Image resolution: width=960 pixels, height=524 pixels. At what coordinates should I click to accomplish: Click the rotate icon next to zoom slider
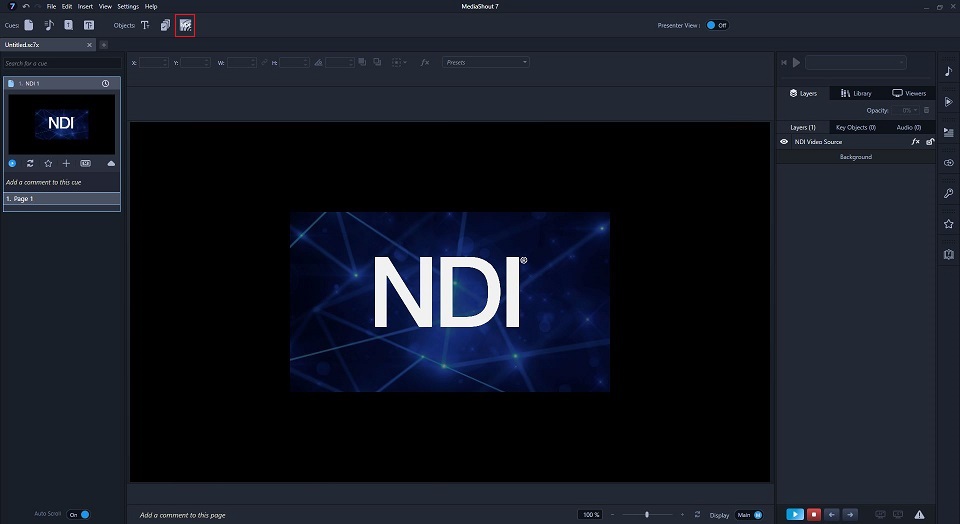pos(697,515)
